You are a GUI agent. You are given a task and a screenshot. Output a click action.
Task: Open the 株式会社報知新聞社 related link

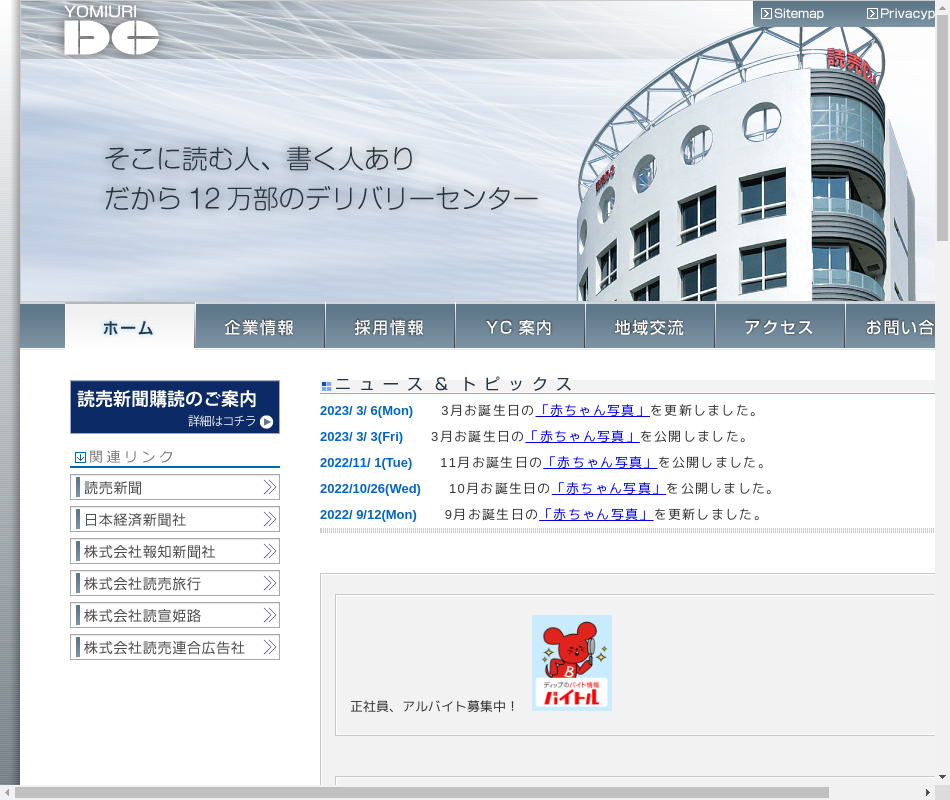pyautogui.click(x=174, y=552)
